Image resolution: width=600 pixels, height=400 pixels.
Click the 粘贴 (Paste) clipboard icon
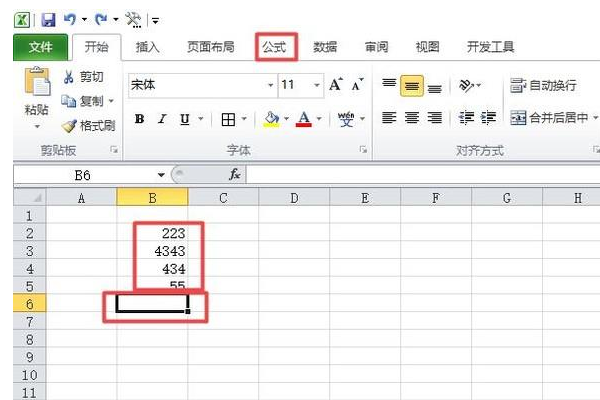[x=37, y=82]
